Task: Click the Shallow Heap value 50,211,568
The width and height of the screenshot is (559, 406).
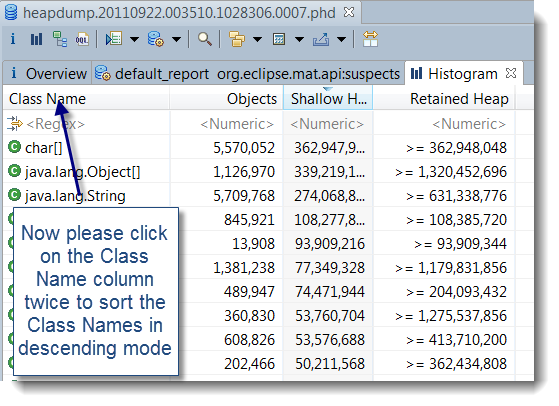Action: 330,364
